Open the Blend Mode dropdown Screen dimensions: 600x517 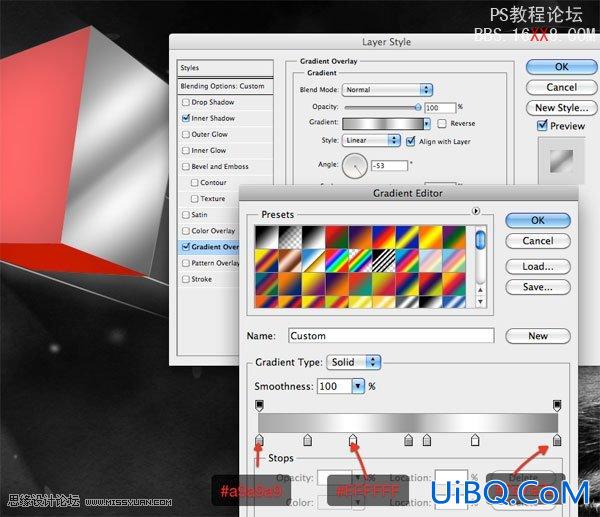tap(387, 90)
